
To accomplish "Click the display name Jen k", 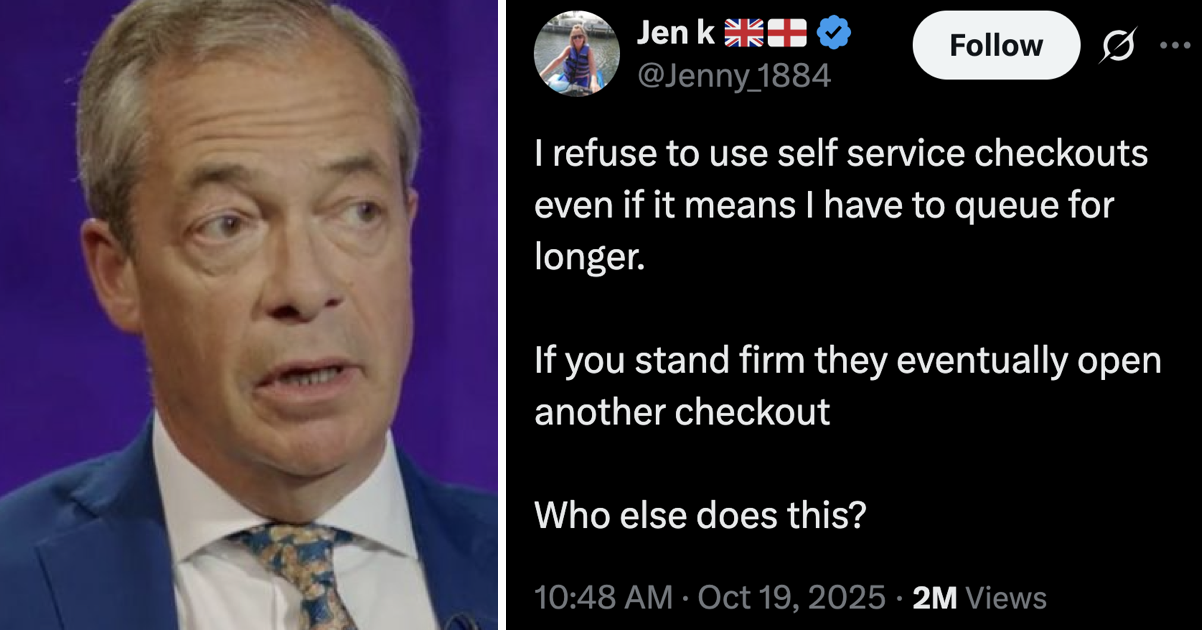I will [675, 31].
